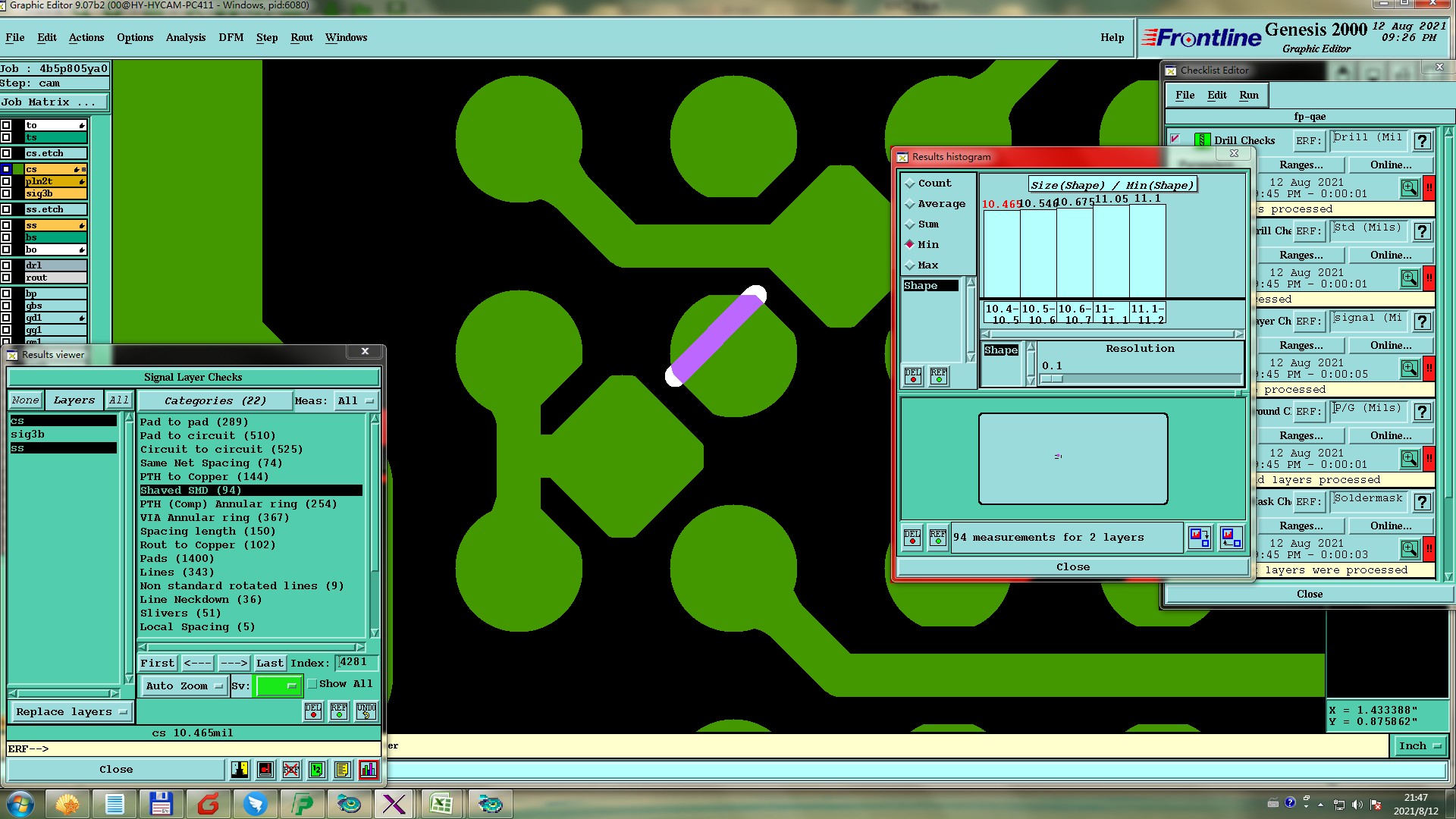Image resolution: width=1456 pixels, height=819 pixels.
Task: Open the Meas All dropdown
Action: [x=356, y=401]
